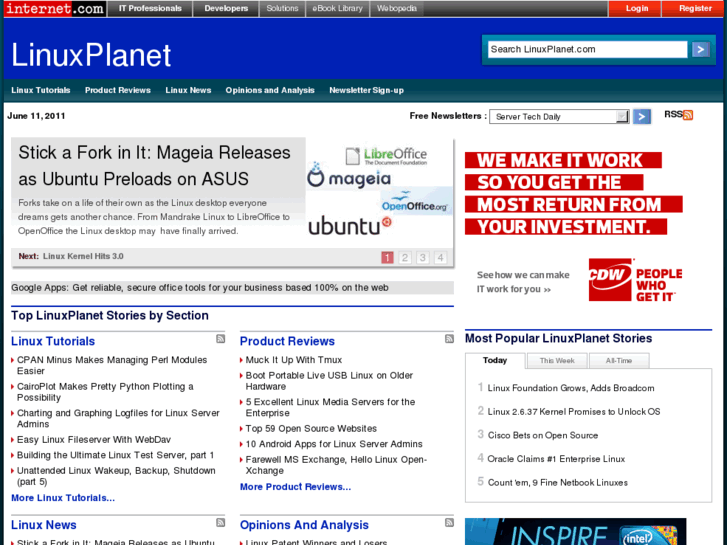Screen dimensions: 727x545
Task: Select the This Week tab
Action: pos(557,360)
